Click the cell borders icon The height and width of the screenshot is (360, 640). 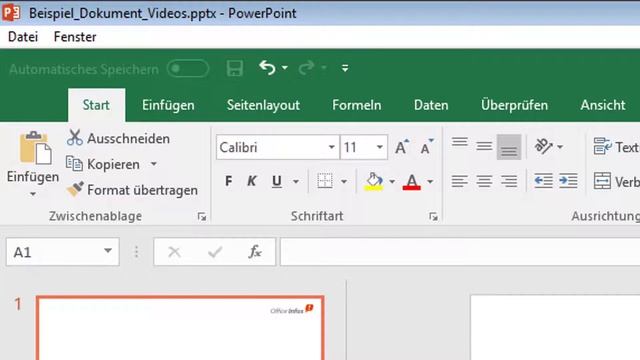[x=325, y=181]
